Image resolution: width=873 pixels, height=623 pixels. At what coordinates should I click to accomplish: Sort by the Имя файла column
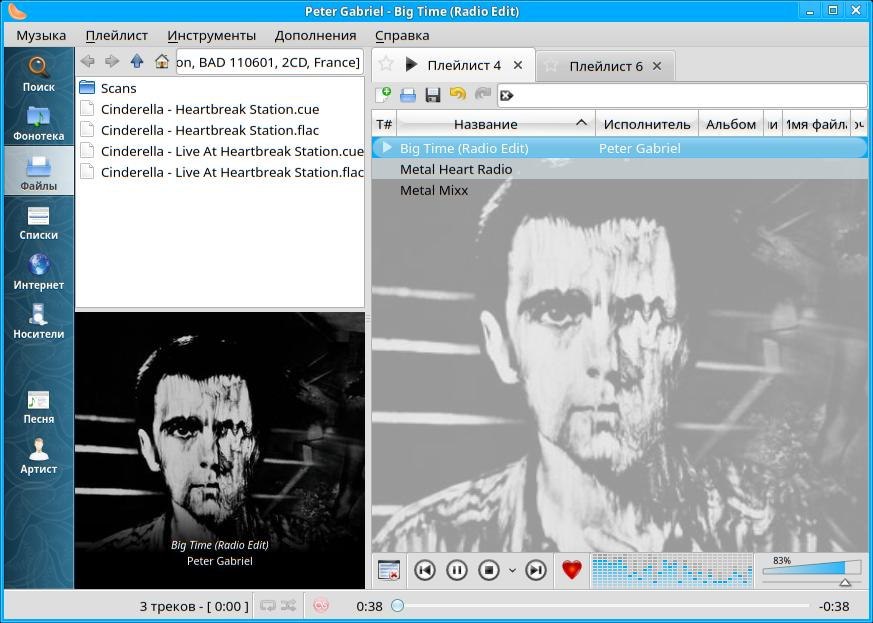(x=816, y=124)
